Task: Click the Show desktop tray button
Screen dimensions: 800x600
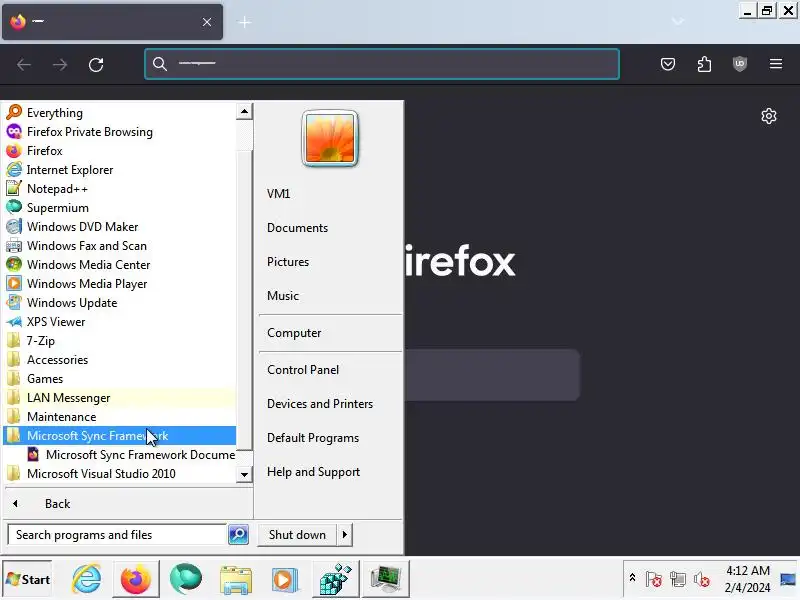Action: point(788,579)
